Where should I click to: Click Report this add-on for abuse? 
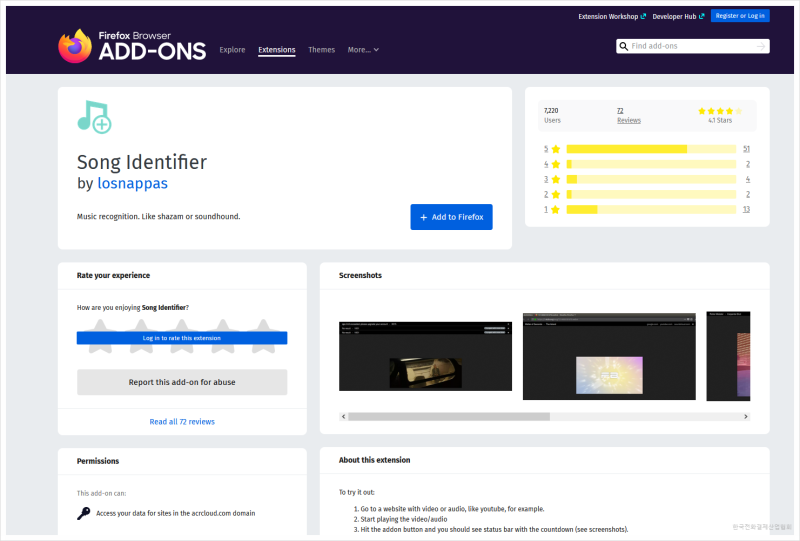[x=182, y=382]
